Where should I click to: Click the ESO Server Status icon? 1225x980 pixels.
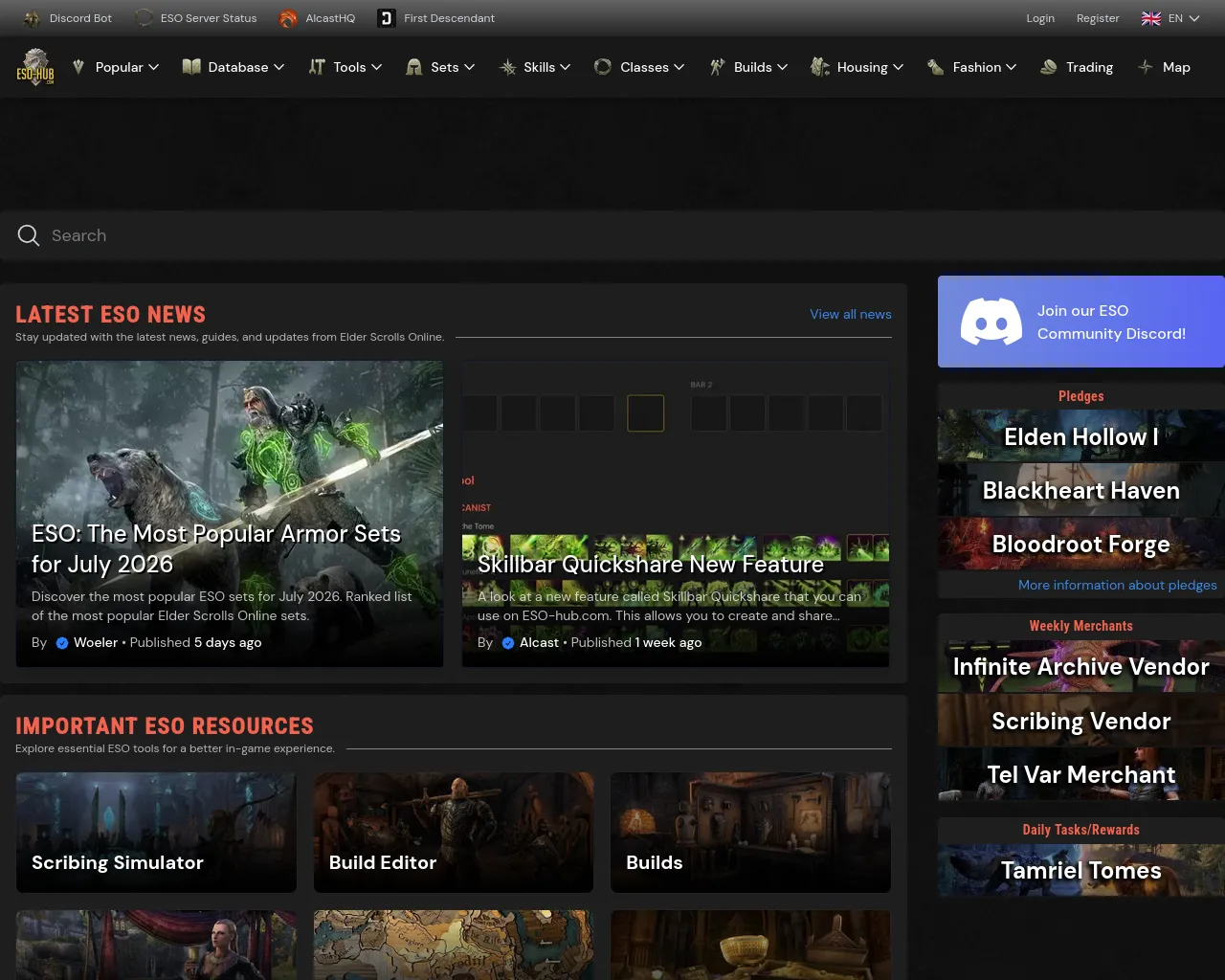click(x=144, y=18)
